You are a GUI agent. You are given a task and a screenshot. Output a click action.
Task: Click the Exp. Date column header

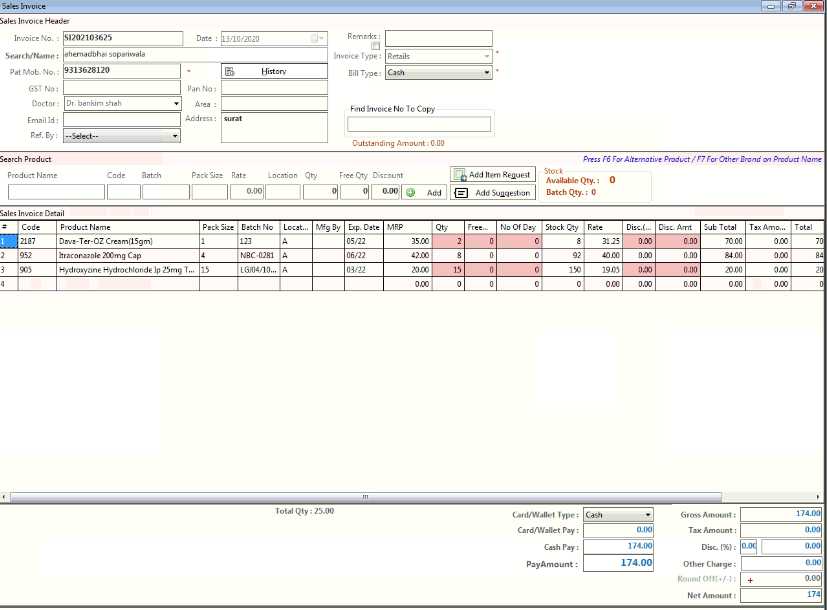click(364, 227)
